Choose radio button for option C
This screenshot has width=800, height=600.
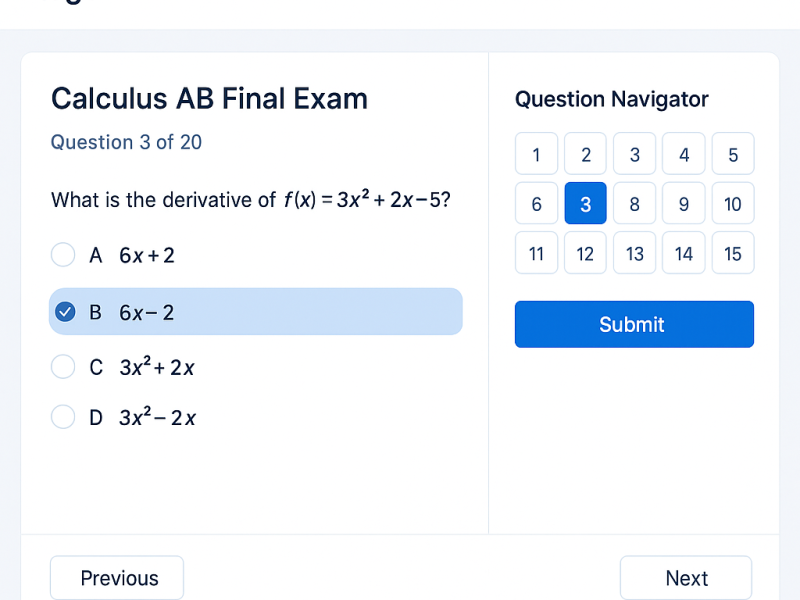point(63,367)
